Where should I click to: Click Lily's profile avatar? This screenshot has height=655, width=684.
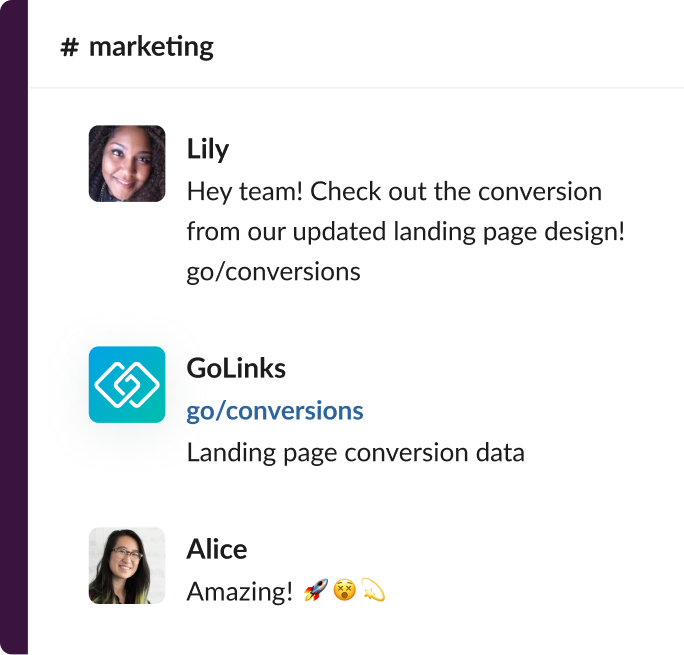127,164
